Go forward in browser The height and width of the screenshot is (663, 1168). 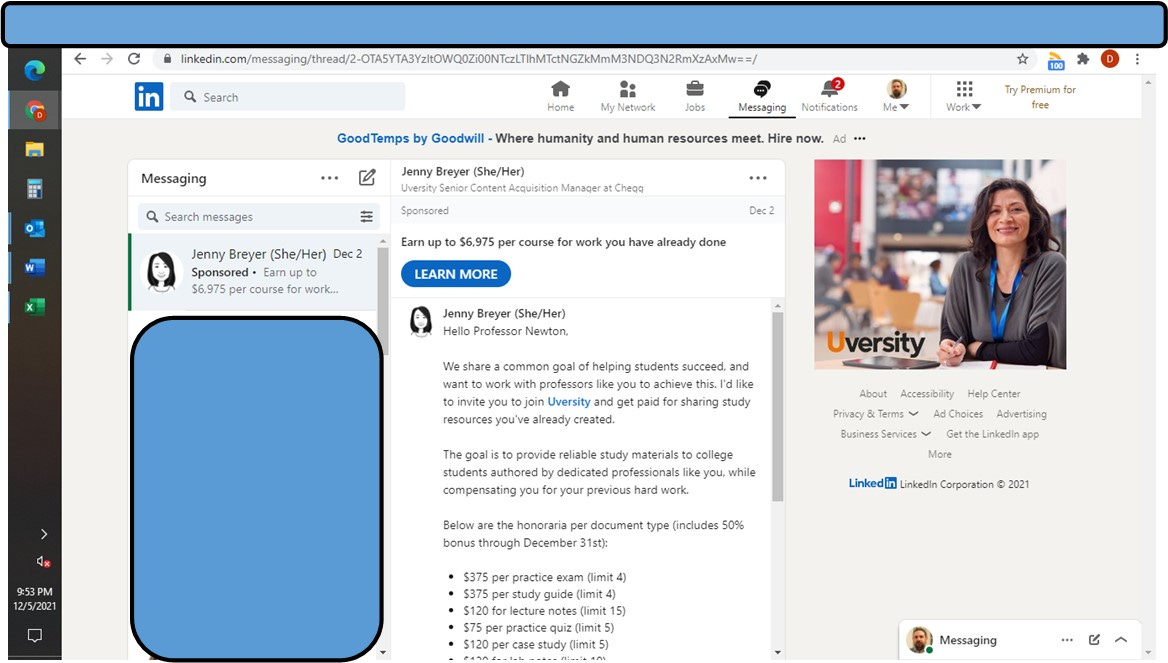click(107, 59)
